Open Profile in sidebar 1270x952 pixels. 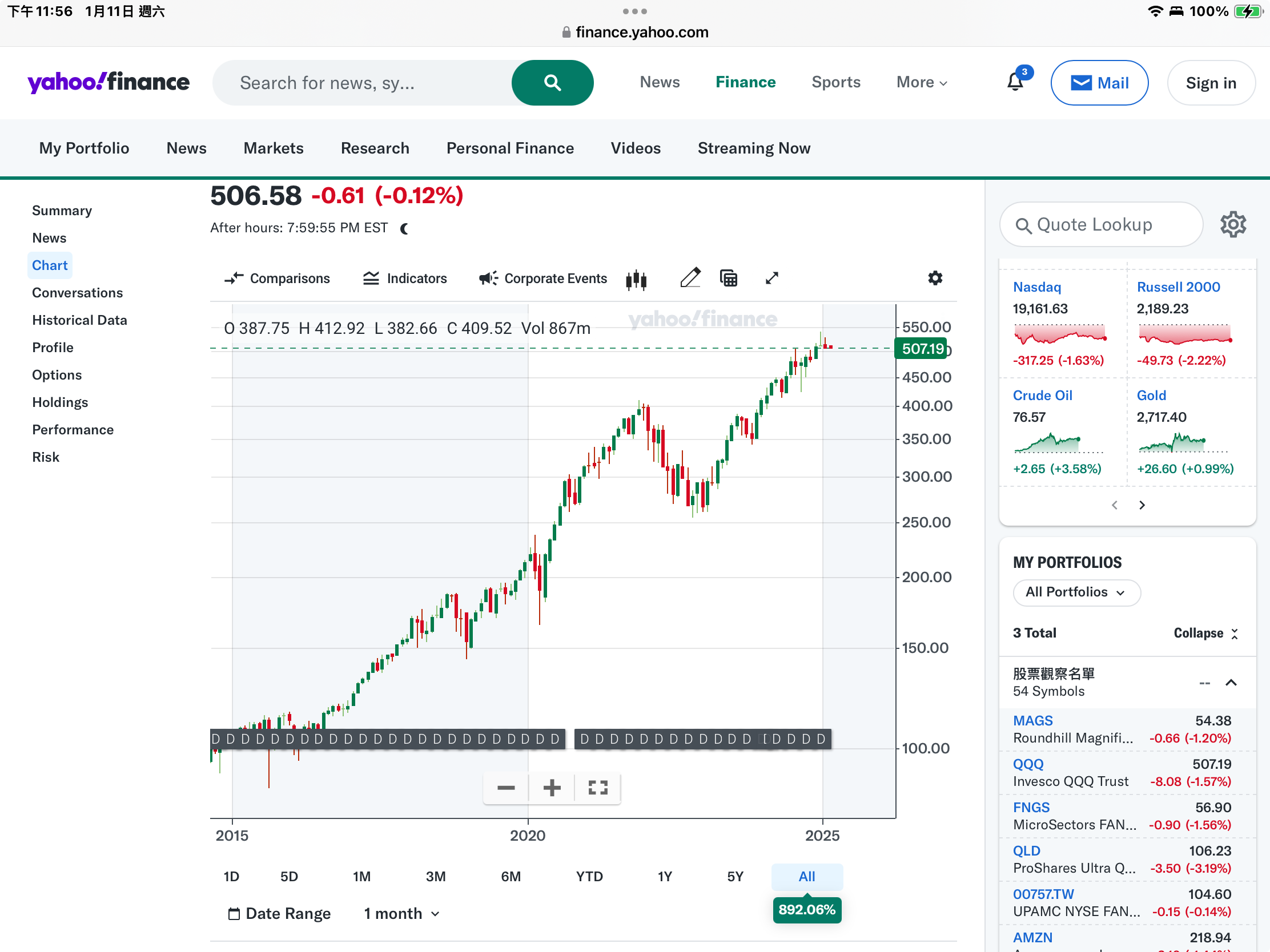click(x=53, y=347)
